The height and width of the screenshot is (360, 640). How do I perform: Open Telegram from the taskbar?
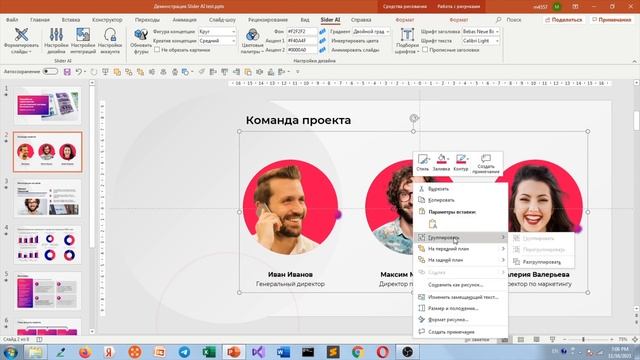point(184,351)
